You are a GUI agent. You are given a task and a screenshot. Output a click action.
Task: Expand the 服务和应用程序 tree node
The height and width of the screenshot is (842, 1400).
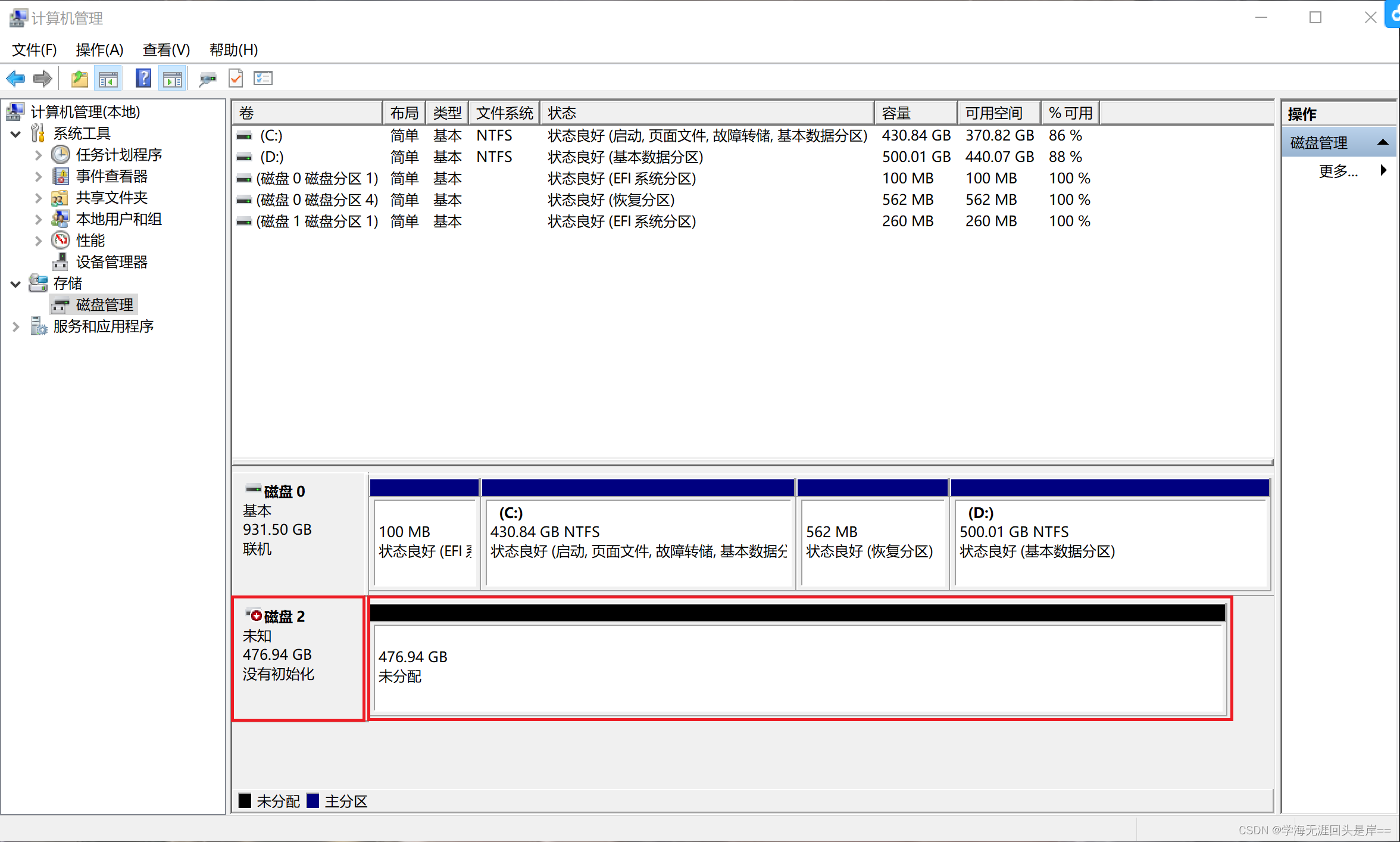pyautogui.click(x=16, y=326)
